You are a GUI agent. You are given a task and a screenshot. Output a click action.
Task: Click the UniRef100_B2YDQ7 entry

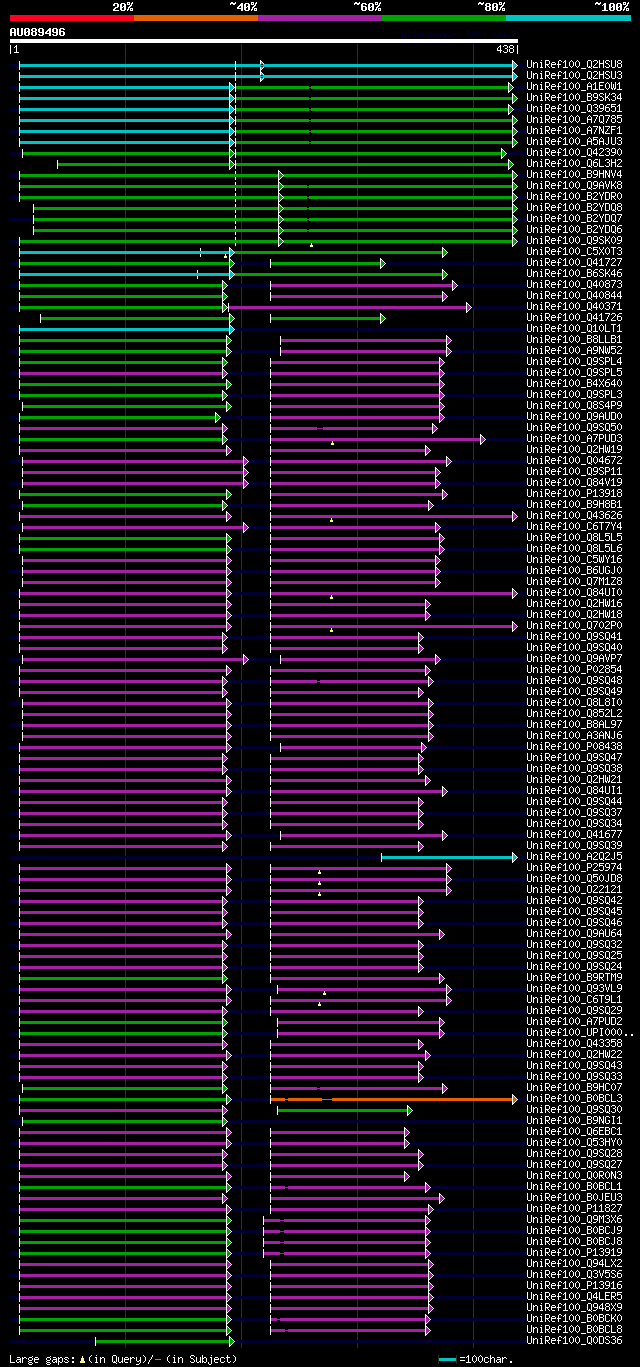coord(574,218)
